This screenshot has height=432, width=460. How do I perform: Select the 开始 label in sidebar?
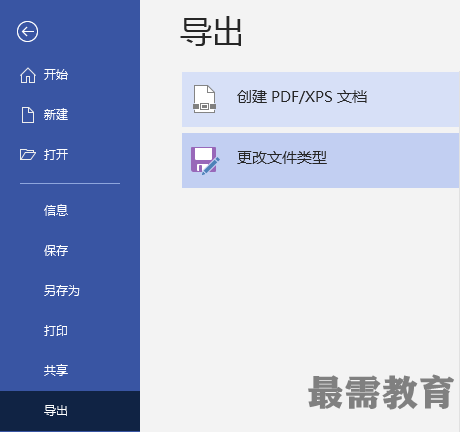(x=56, y=75)
